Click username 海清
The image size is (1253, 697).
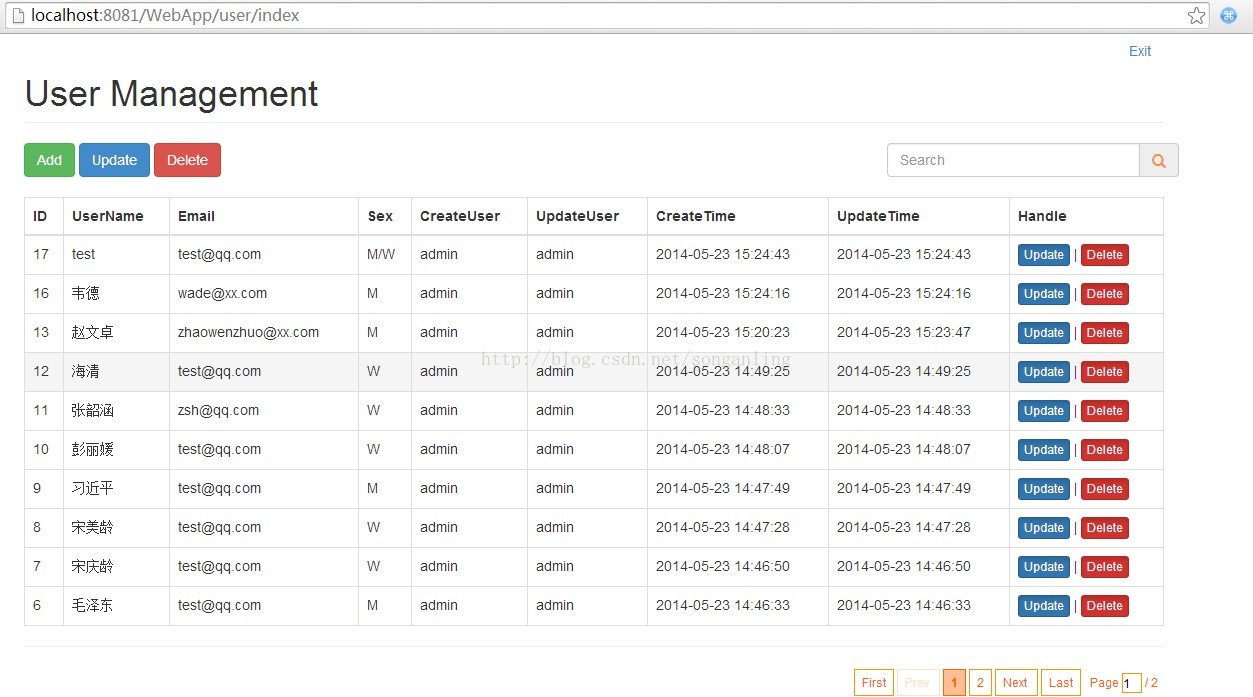86,371
